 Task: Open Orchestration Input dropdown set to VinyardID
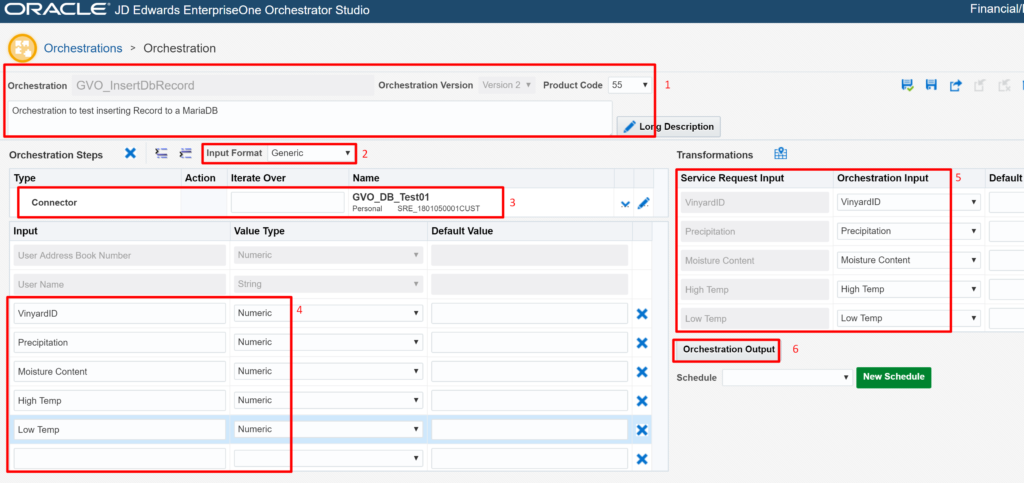pyautogui.click(x=909, y=202)
